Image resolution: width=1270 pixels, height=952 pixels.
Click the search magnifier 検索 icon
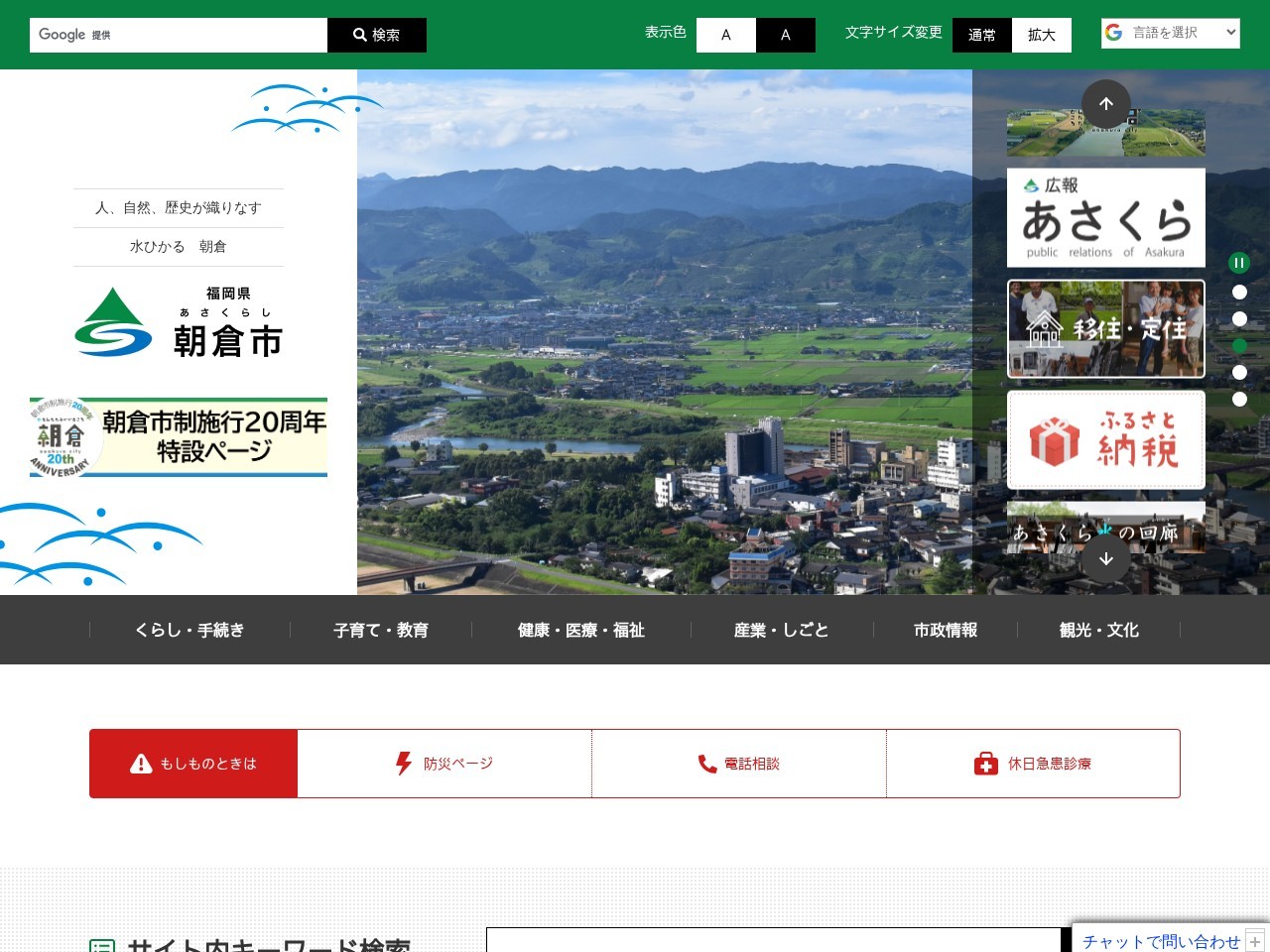coord(358,34)
